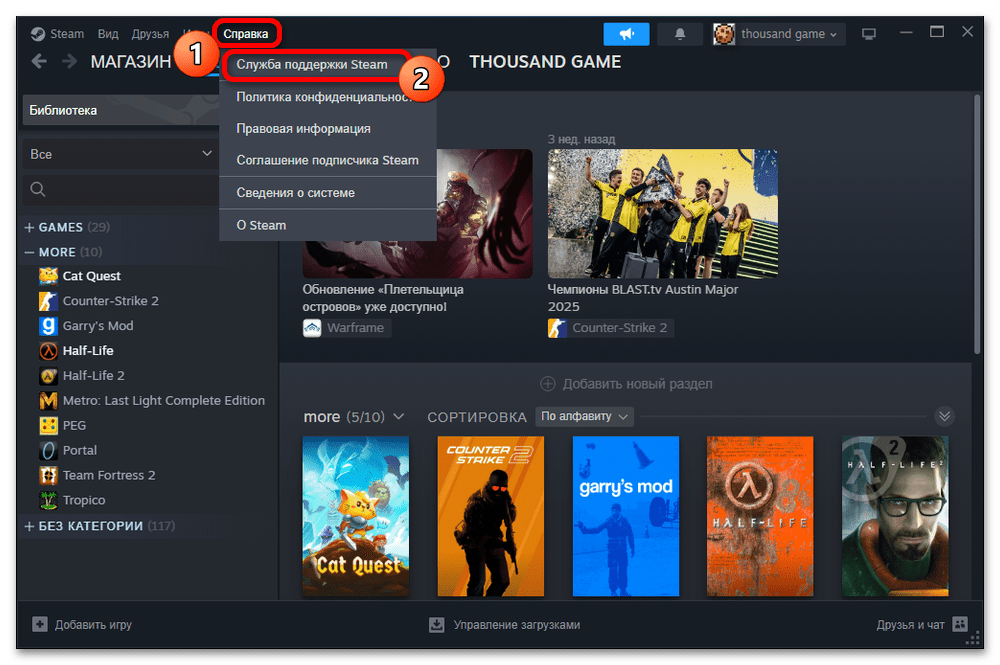Expand the БЕЗ КАТЕГОРИИ category
The width and height of the screenshot is (1000, 665).
(29, 526)
